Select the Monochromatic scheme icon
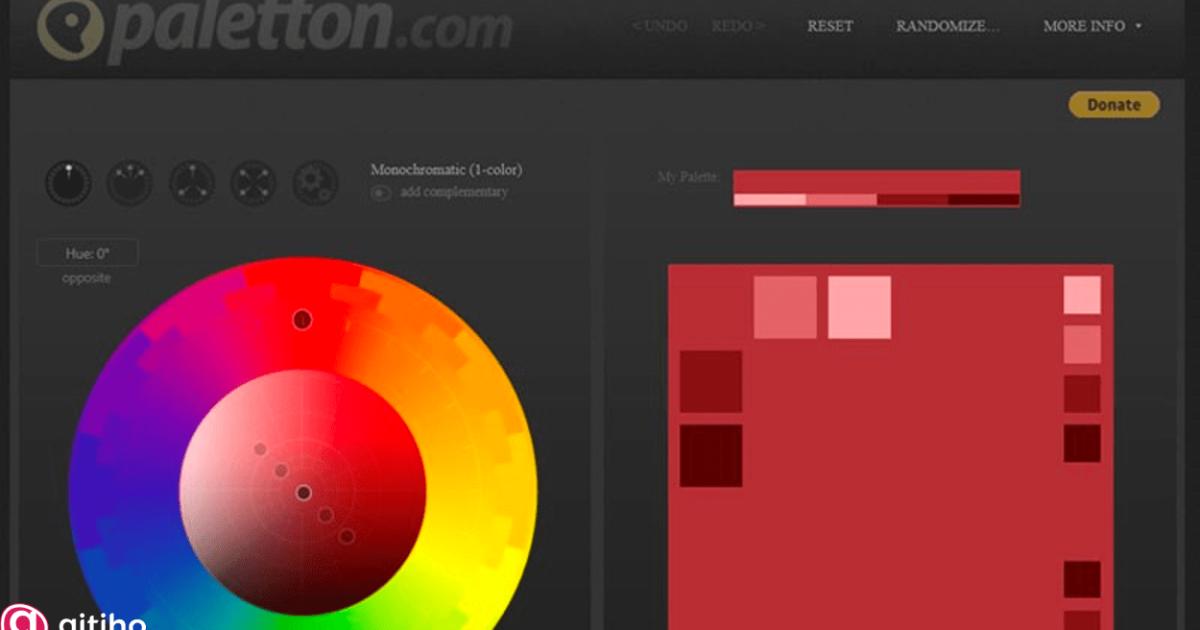This screenshot has width=1200, height=630. pos(67,184)
